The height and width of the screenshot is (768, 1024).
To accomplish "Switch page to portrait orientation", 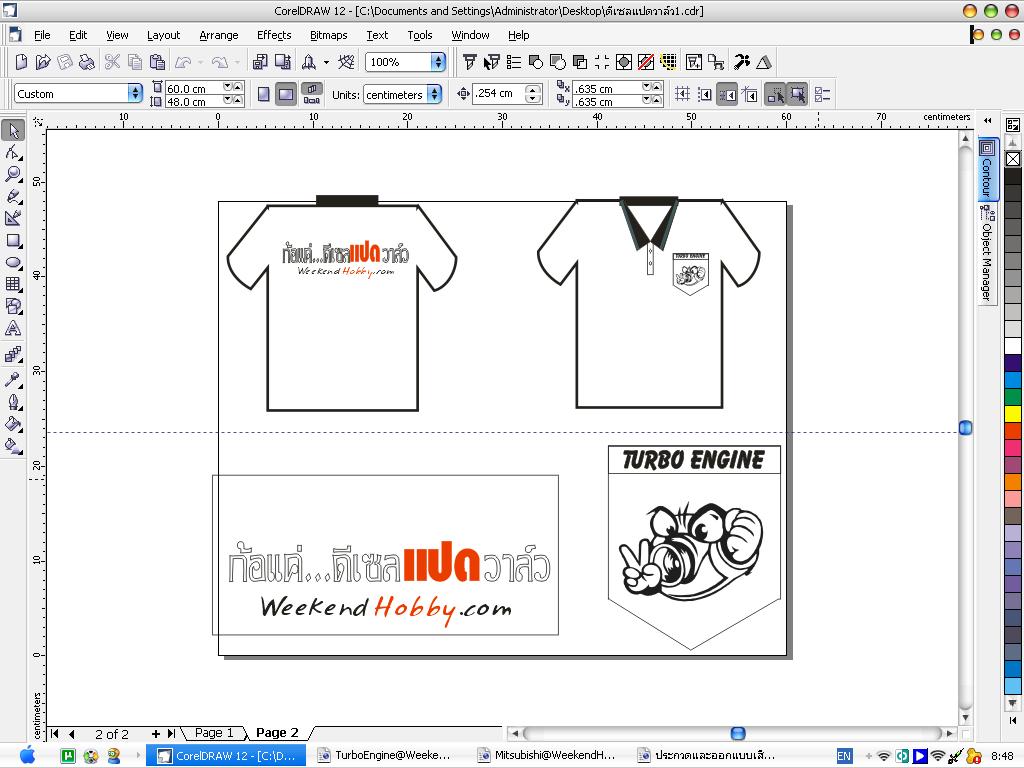I will pos(264,94).
